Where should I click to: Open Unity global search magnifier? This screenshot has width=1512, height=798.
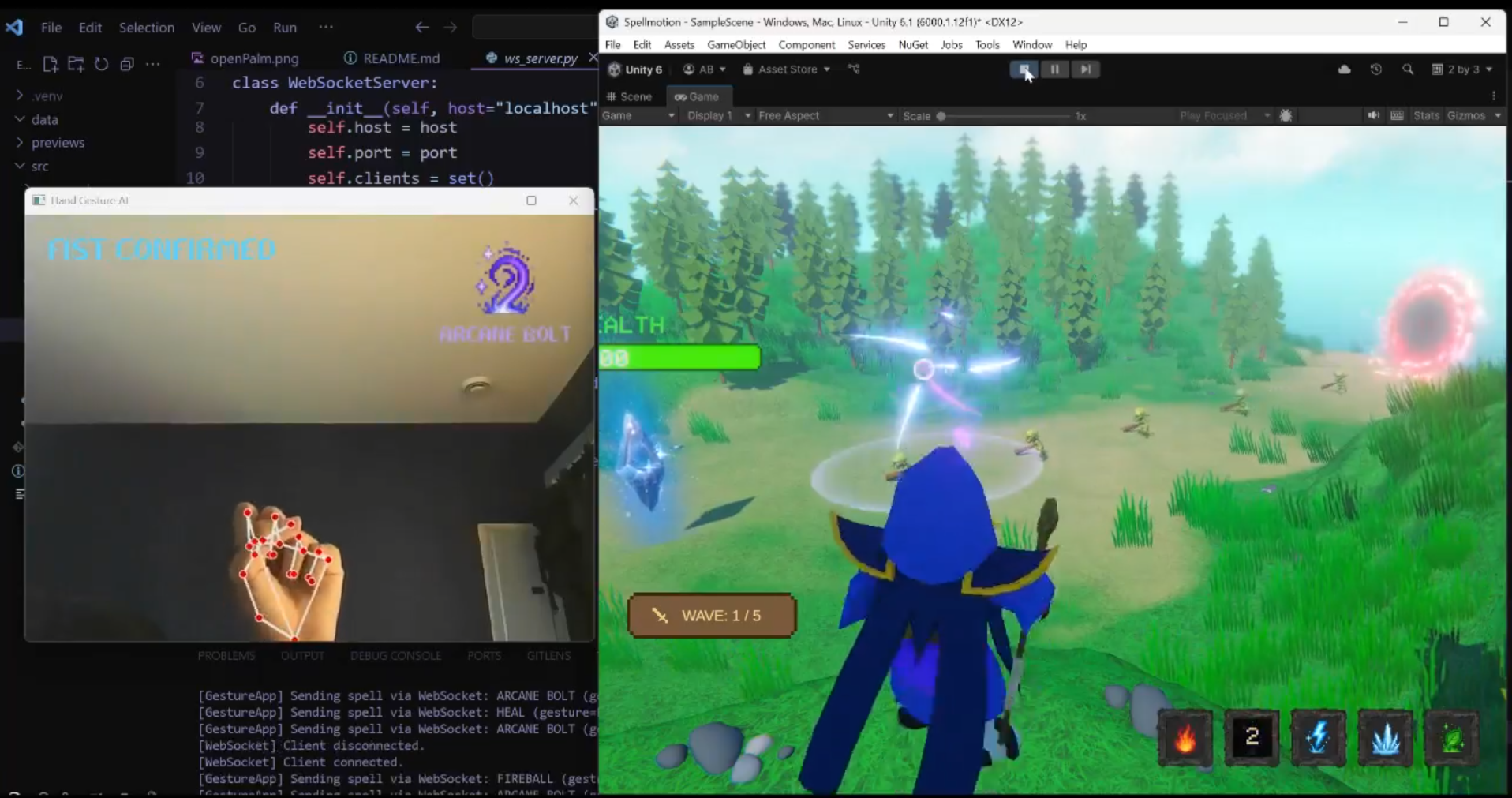click(1408, 69)
